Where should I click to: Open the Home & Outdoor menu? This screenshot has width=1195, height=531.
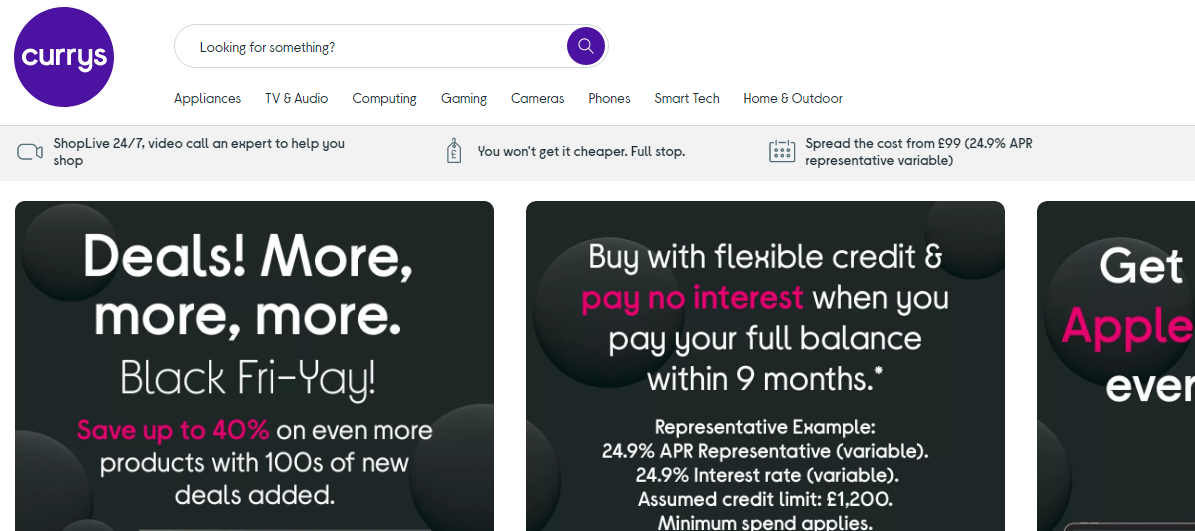point(793,98)
